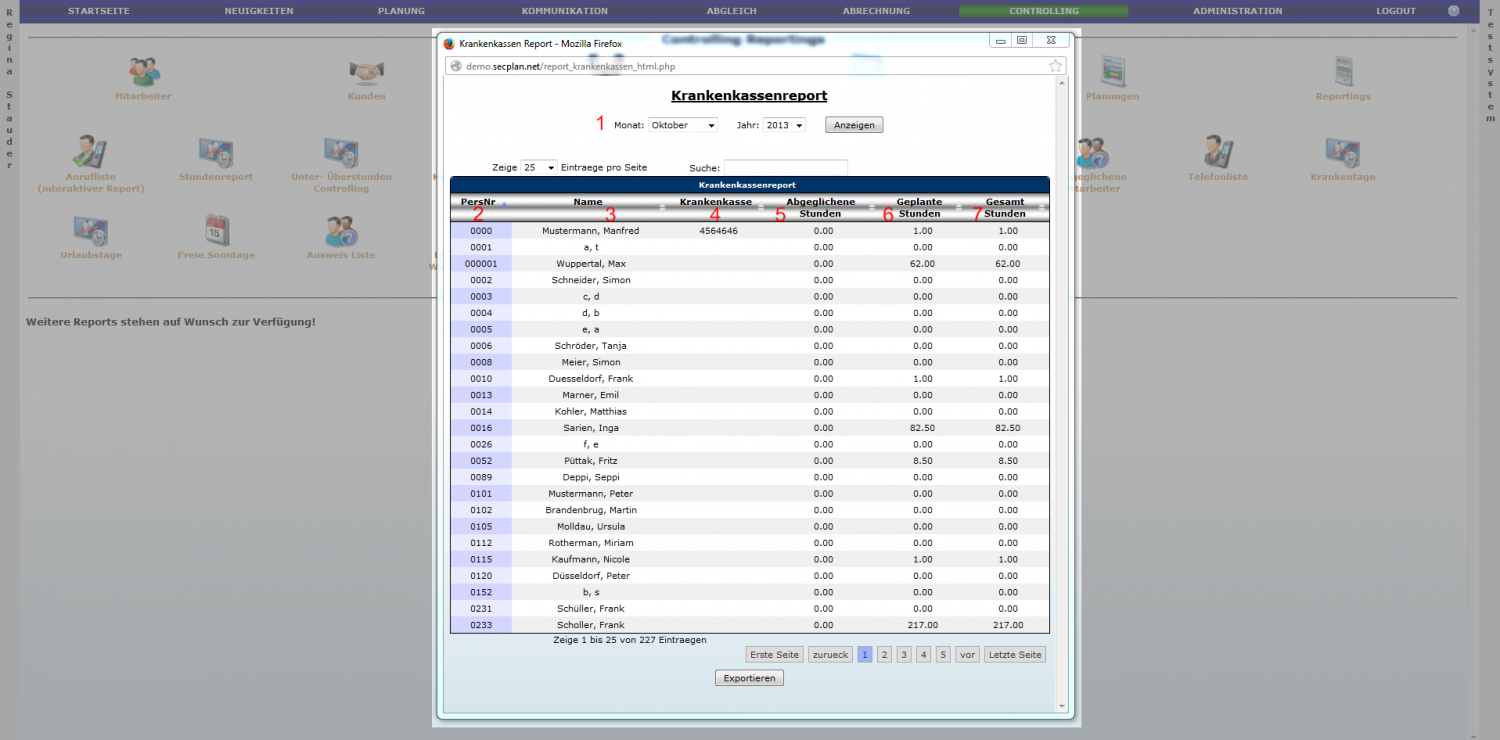This screenshot has width=1500, height=740.
Task: Open ABGLEICH menu item
Action: pyautogui.click(x=732, y=11)
